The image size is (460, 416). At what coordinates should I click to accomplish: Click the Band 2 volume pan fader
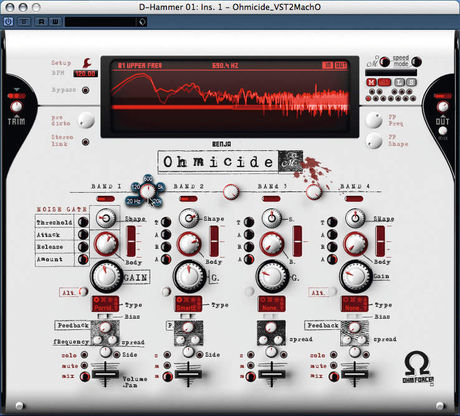(x=188, y=374)
